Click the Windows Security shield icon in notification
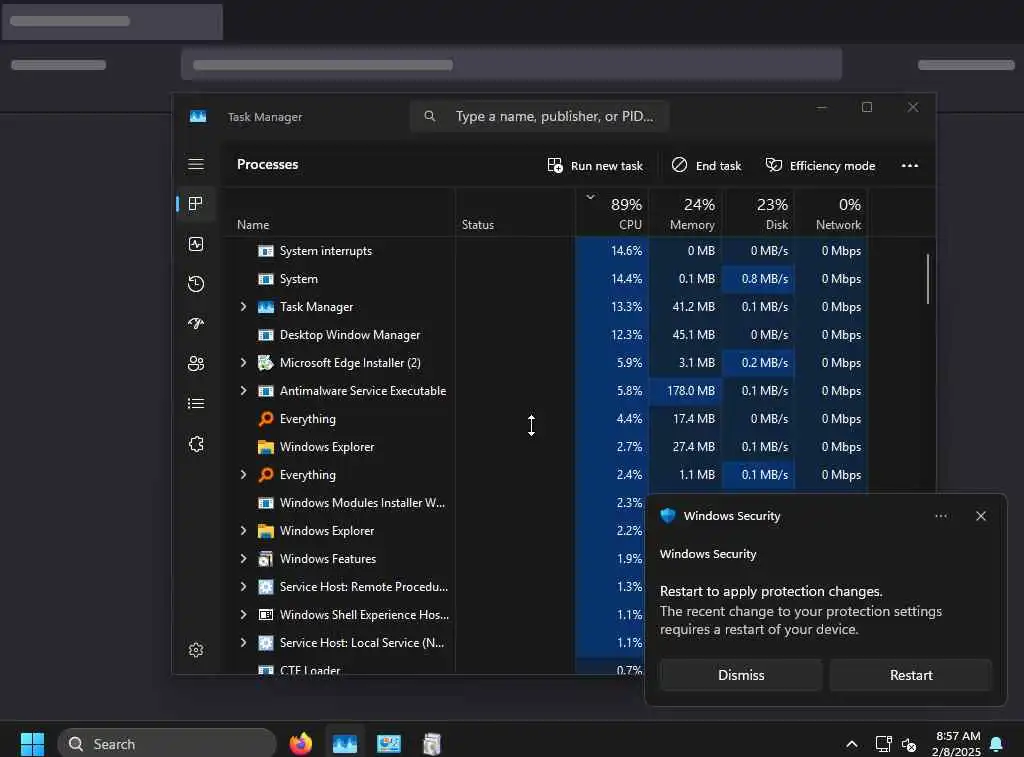Viewport: 1024px width, 757px height. 667,515
